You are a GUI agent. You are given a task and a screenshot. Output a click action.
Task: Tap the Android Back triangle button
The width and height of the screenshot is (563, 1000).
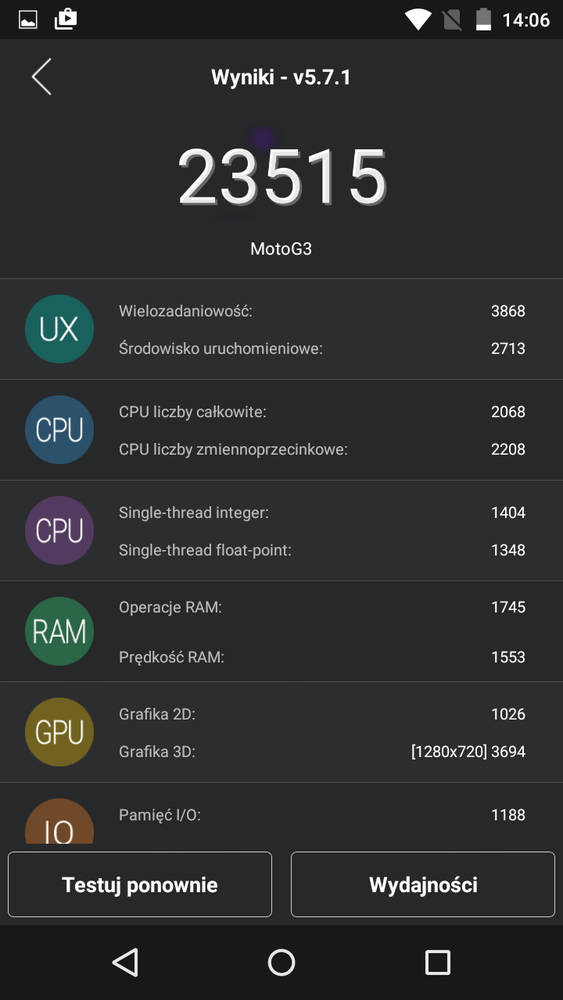tap(125, 962)
